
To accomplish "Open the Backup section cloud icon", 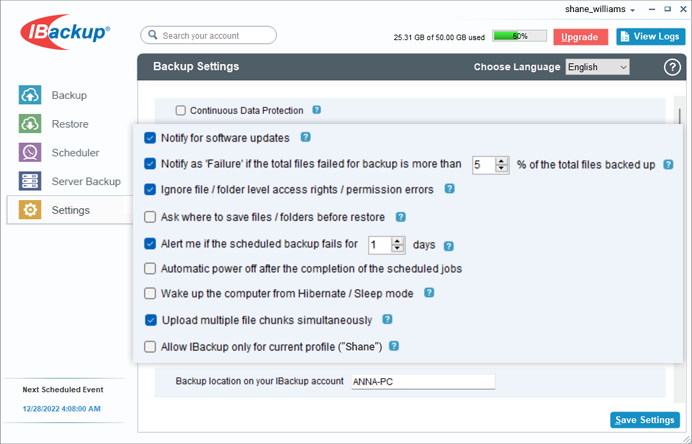I will pos(30,95).
